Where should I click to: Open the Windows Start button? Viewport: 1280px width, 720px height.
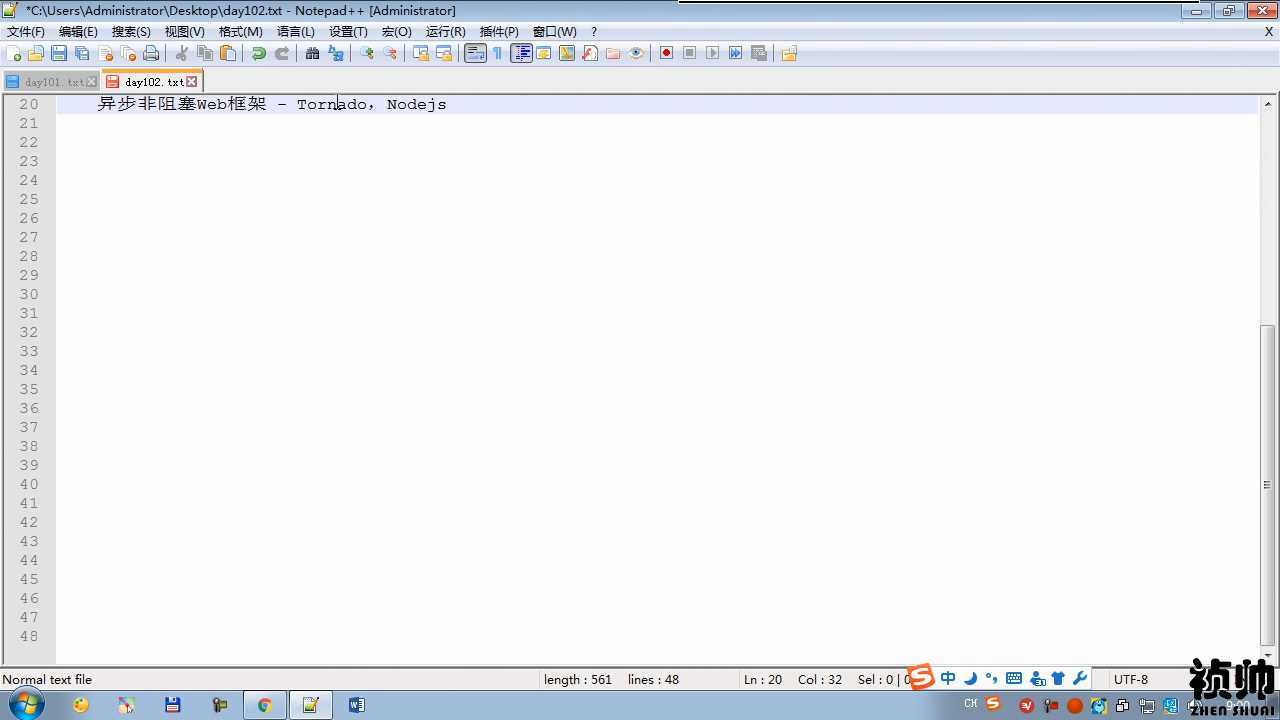[x=25, y=704]
